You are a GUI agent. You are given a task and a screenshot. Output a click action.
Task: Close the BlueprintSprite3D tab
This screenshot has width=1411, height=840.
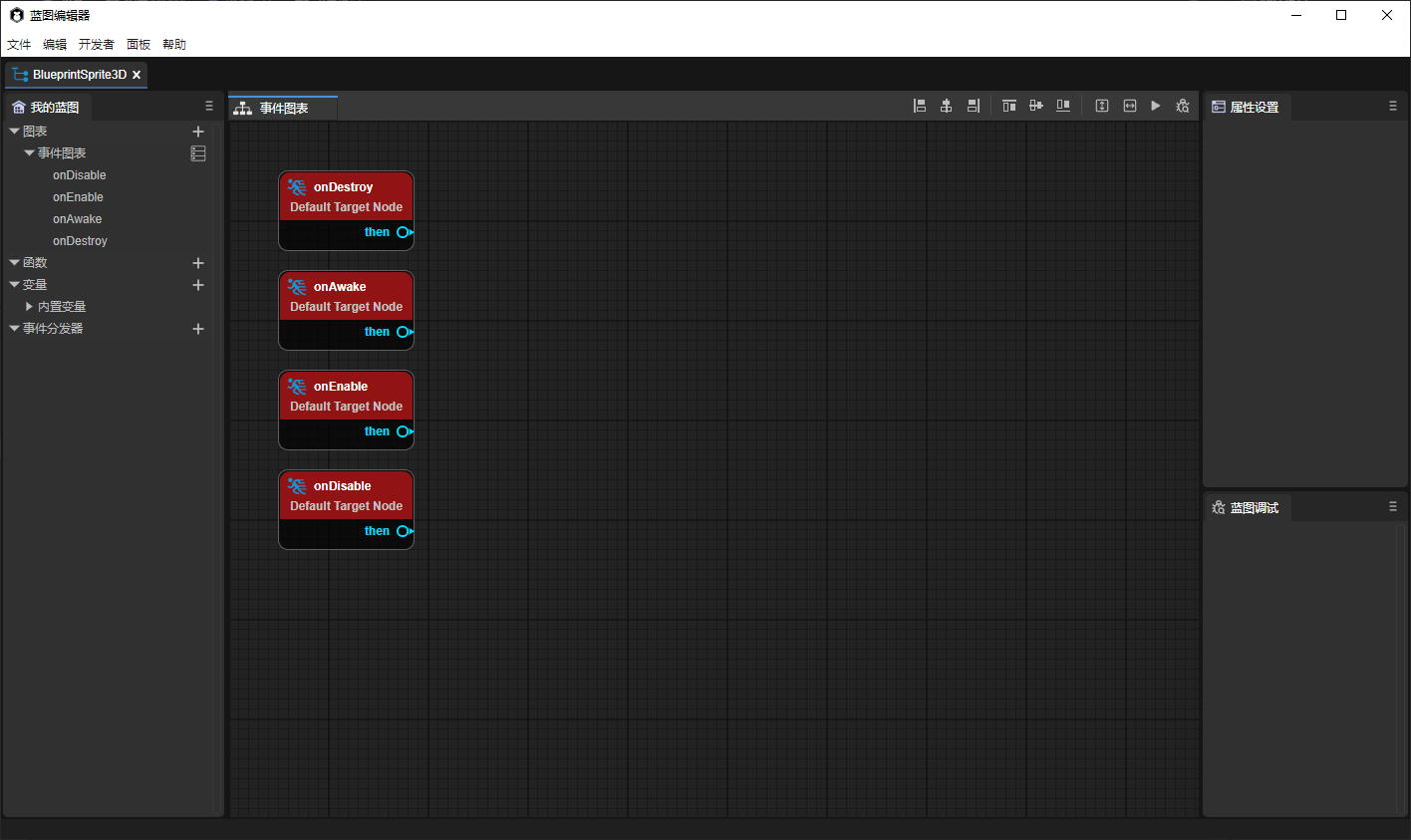(137, 75)
